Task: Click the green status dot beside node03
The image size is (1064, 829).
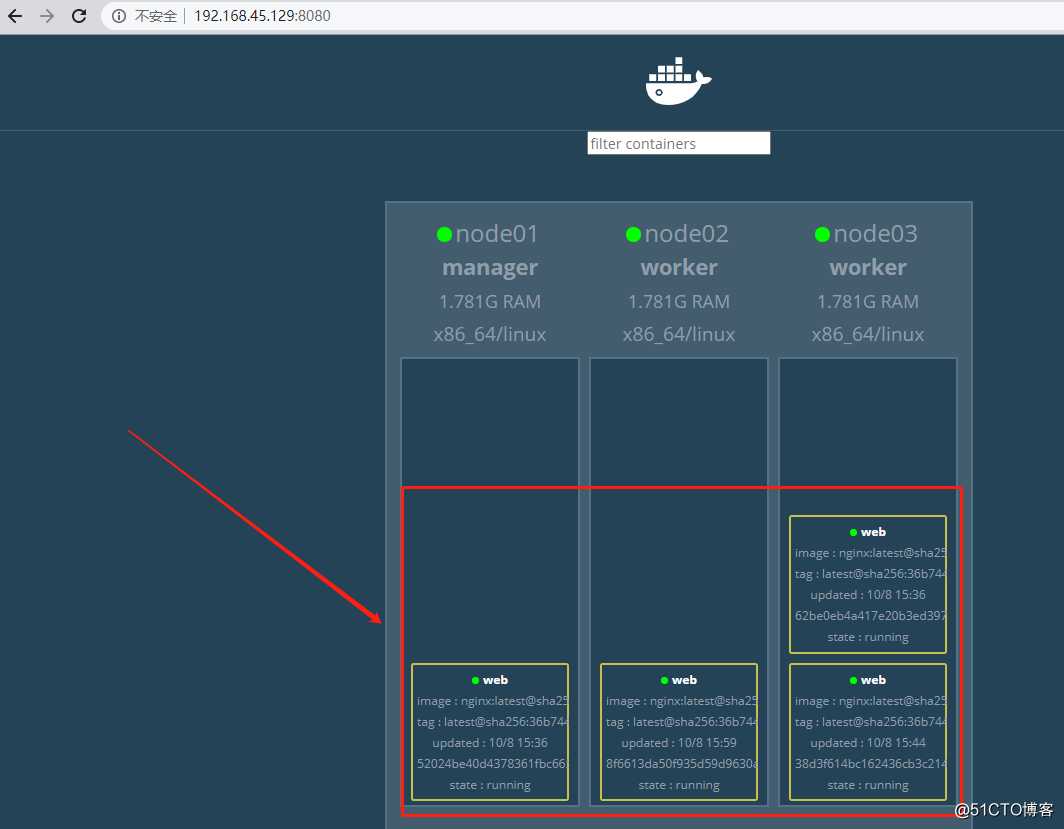Action: (822, 234)
